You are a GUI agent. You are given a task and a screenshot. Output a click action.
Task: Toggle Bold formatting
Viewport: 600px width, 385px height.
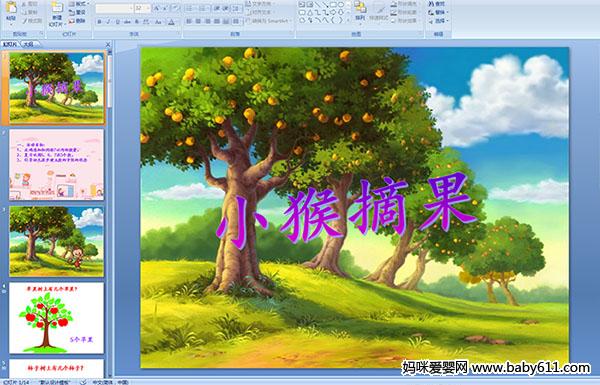coord(99,22)
